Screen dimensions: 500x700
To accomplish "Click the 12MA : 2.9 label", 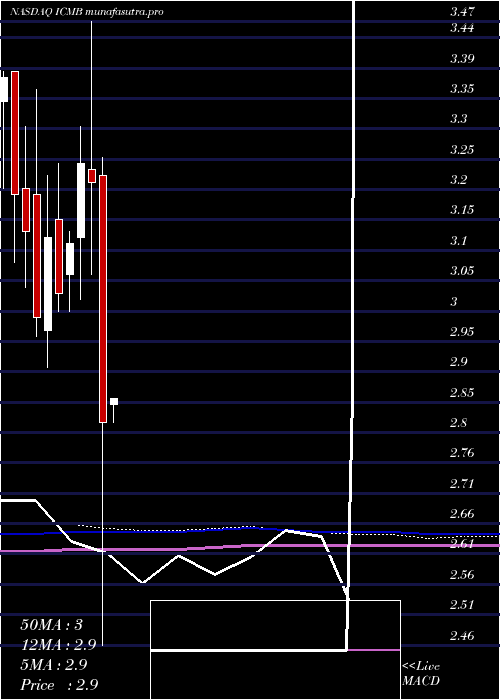I will [x=57, y=645].
